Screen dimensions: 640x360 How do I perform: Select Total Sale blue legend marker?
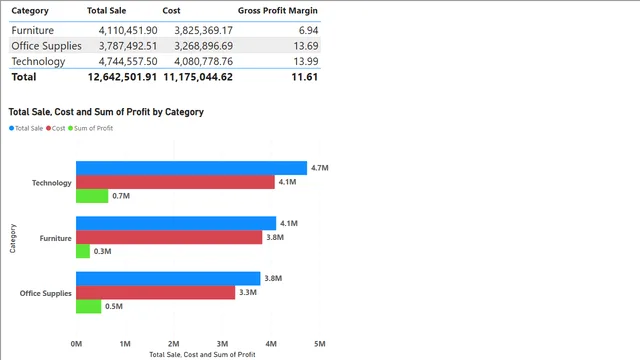(11, 128)
